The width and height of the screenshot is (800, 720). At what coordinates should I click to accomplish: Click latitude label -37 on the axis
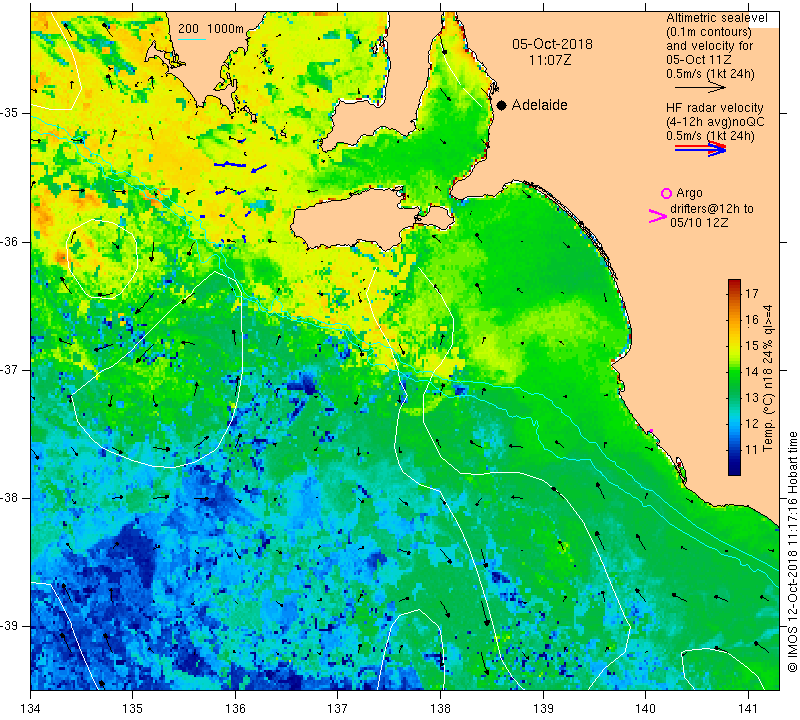click(9, 369)
